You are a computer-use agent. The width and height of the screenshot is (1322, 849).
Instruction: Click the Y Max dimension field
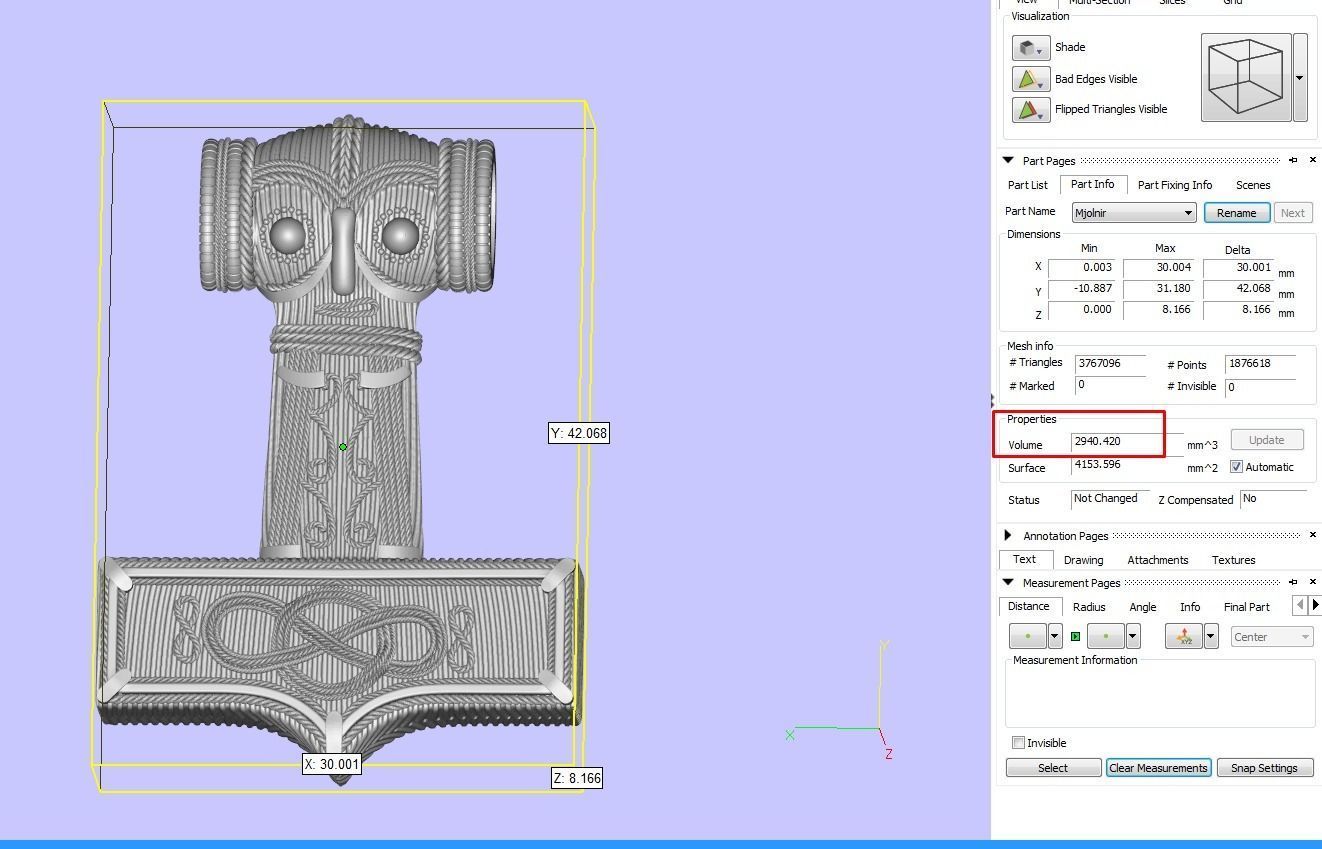click(x=1159, y=289)
